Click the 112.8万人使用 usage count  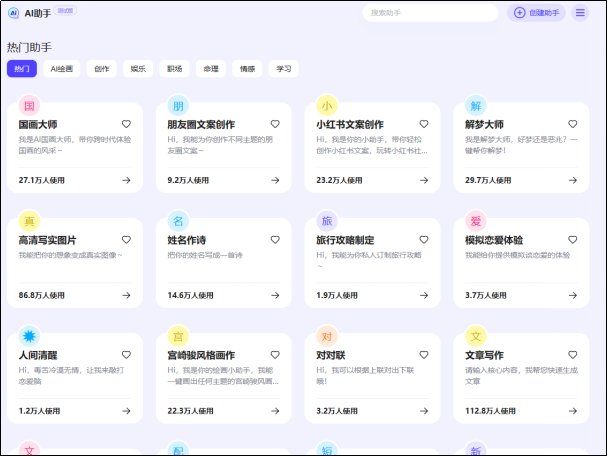click(x=490, y=411)
